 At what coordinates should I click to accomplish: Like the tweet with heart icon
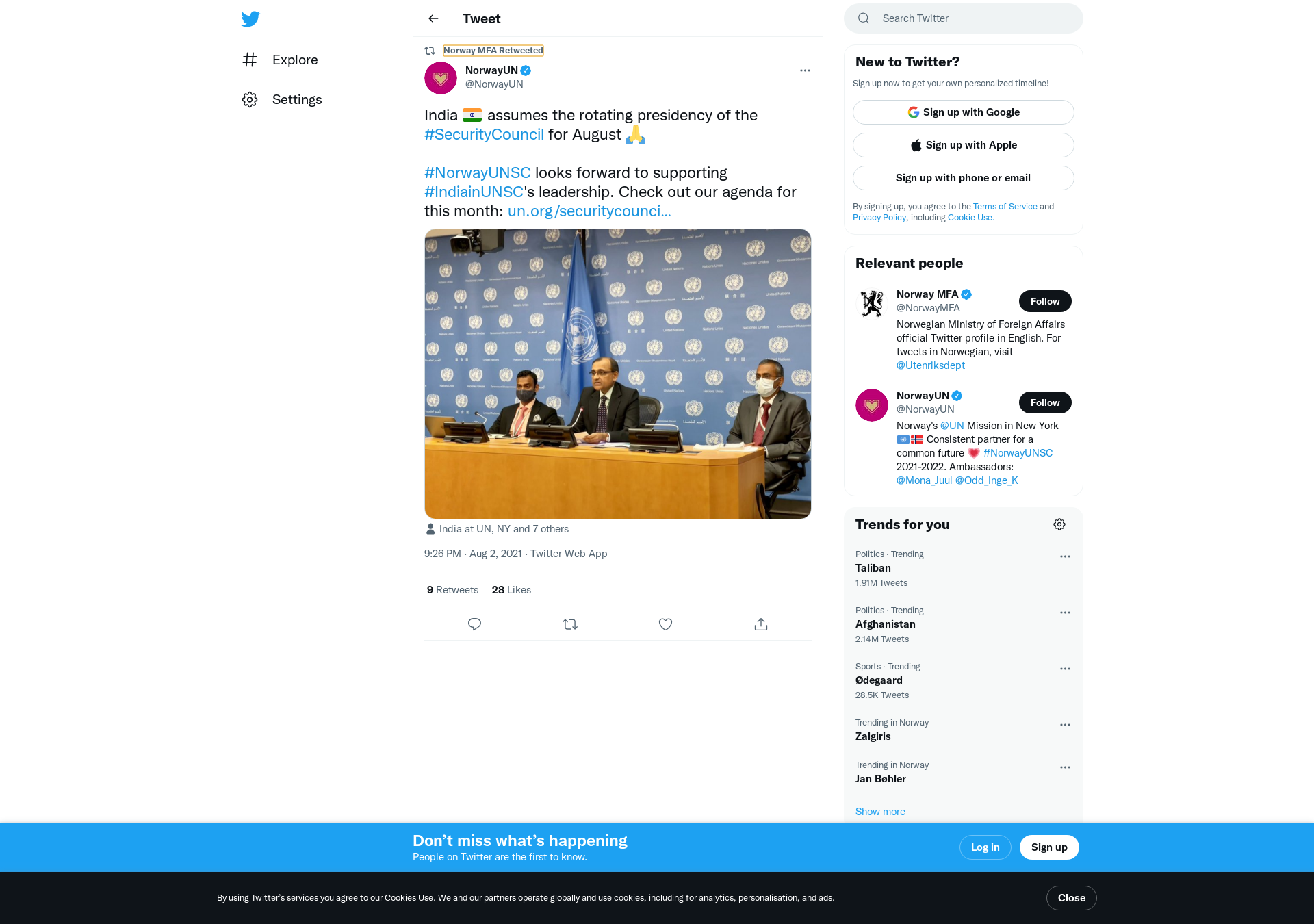point(665,624)
